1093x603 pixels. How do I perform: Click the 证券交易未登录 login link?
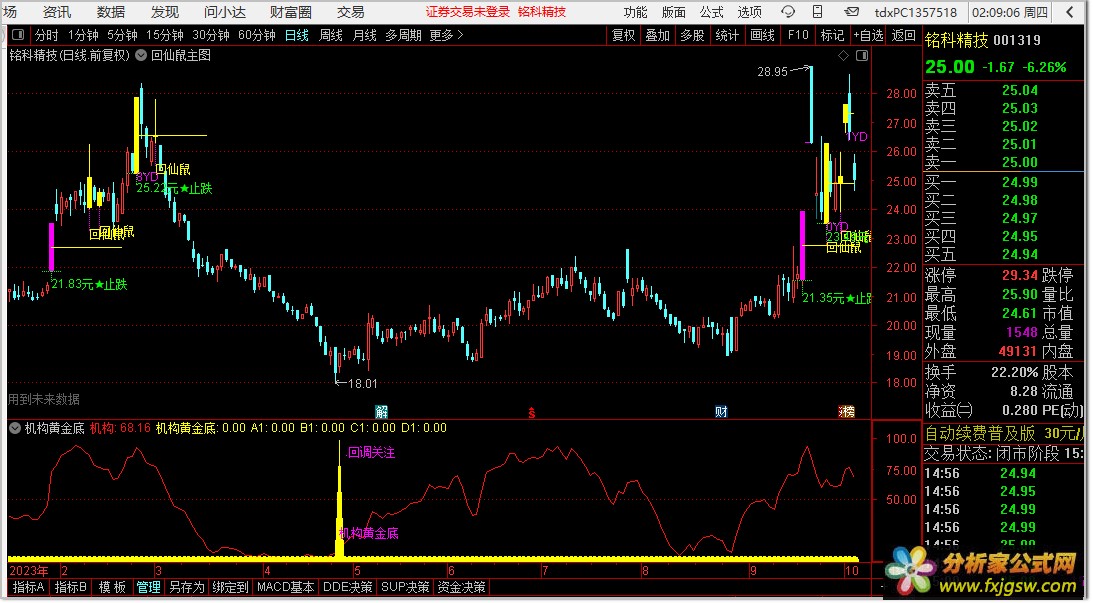point(468,12)
